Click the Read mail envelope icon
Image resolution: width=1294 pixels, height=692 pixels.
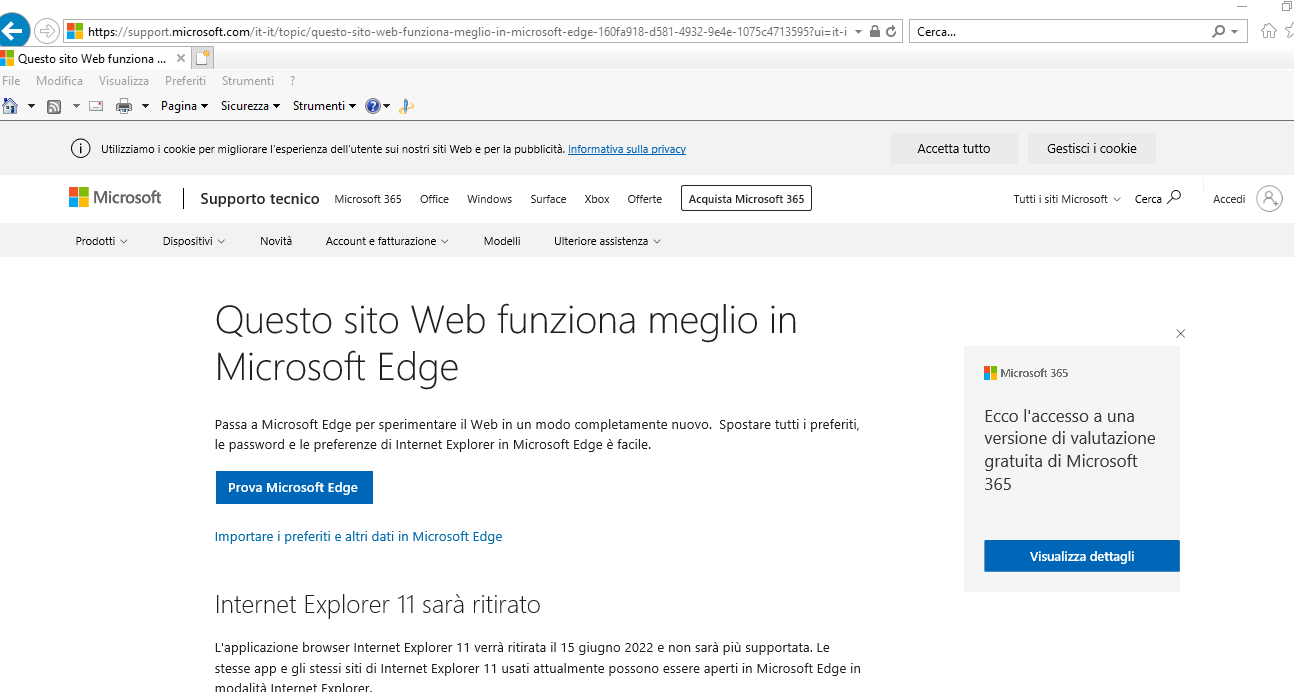pos(96,106)
